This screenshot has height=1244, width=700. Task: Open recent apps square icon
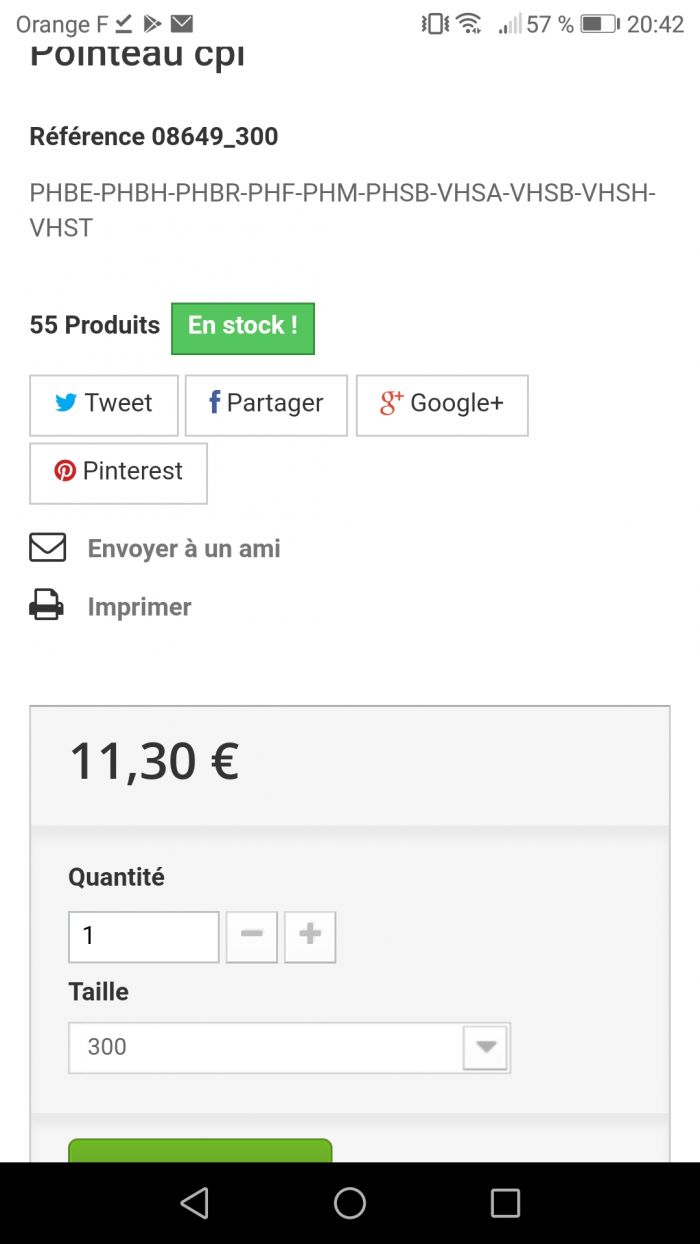point(505,1203)
